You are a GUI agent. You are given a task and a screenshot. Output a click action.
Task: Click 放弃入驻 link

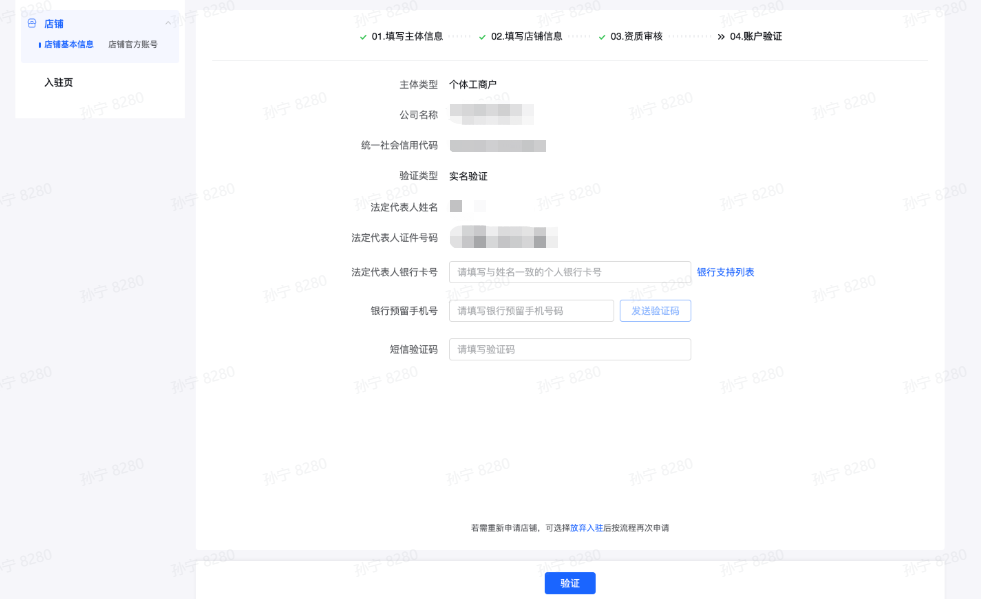click(x=586, y=528)
